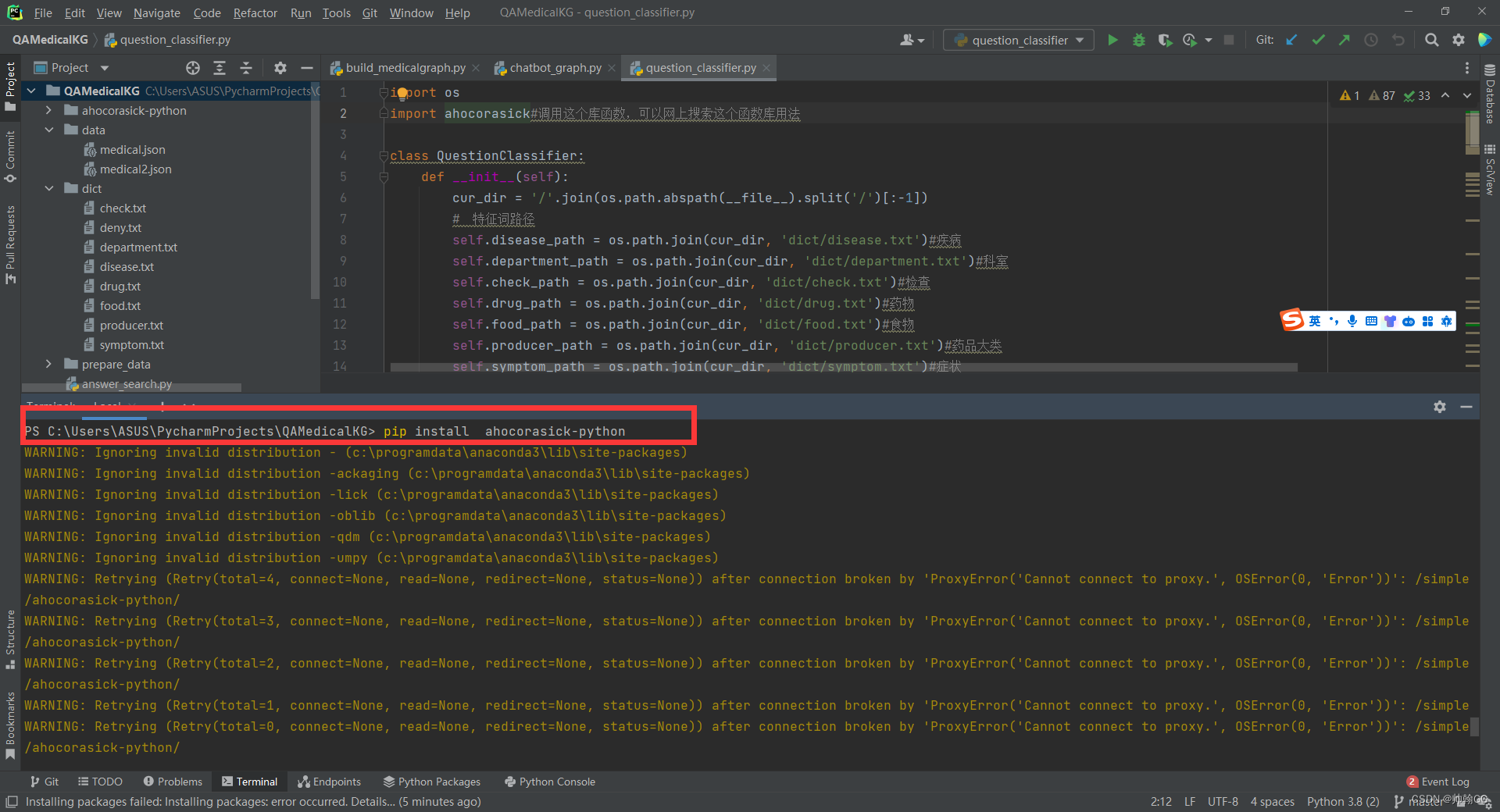This screenshot has width=1500, height=812.
Task: Collapse the dict folder in Project tree
Action: [x=48, y=188]
